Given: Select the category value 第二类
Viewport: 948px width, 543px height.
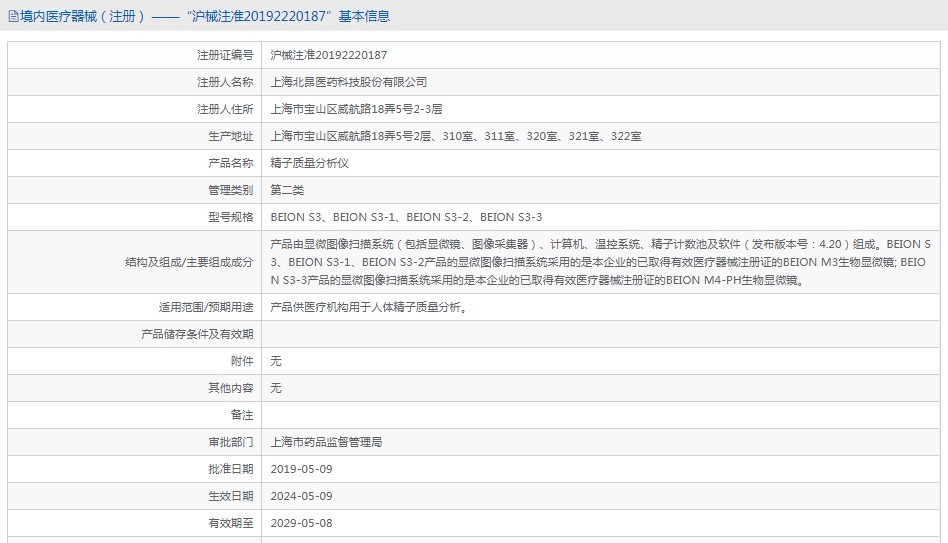Looking at the screenshot, I should pos(287,190).
